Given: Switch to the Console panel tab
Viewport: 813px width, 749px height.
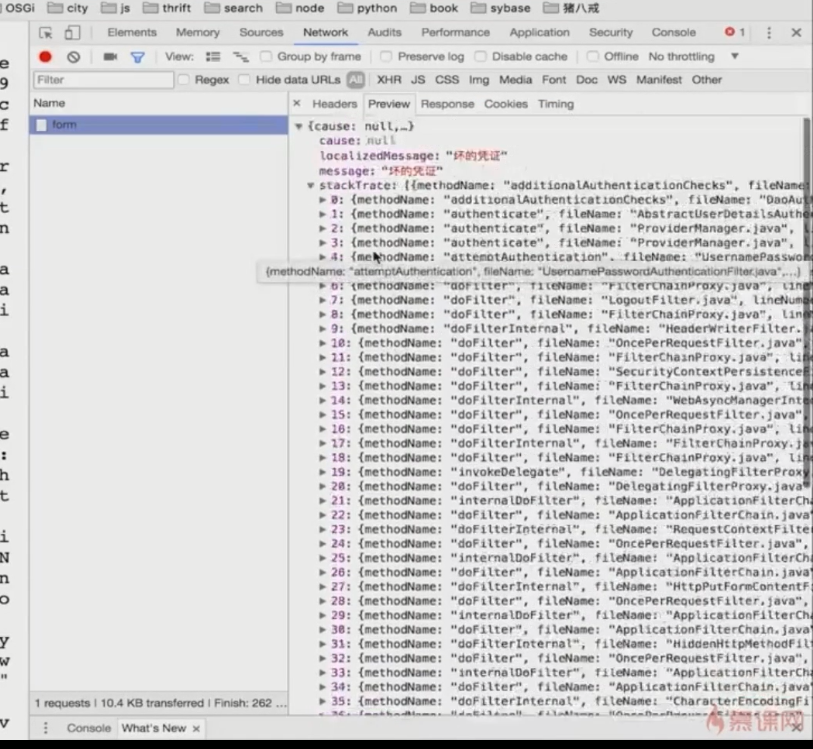Looking at the screenshot, I should pyautogui.click(x=674, y=32).
